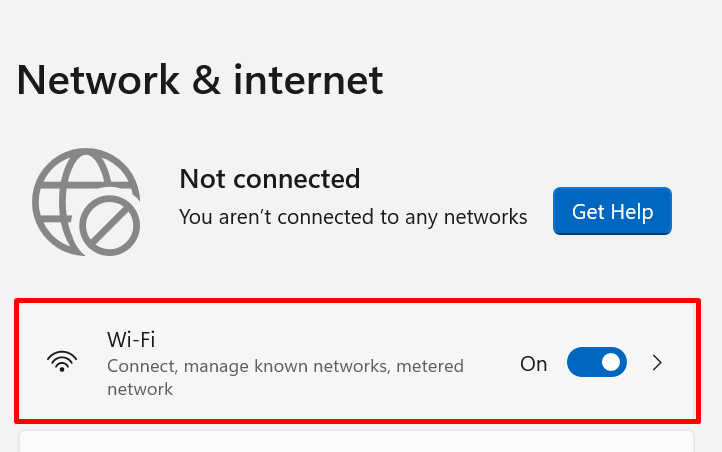Click the "Wi-Fi" title text

pos(131,339)
